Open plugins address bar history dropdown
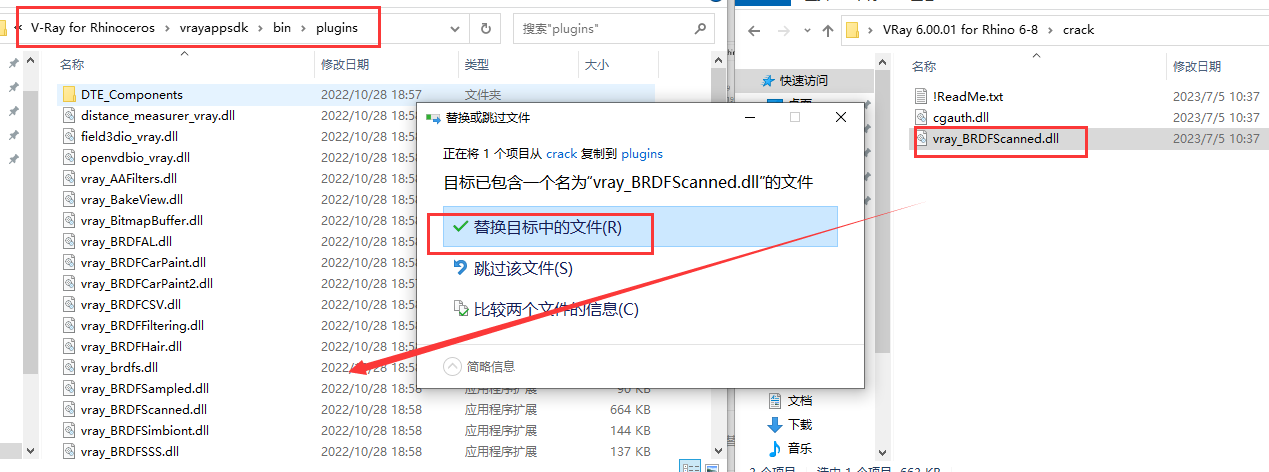This screenshot has height=472, width=1269. (x=455, y=29)
